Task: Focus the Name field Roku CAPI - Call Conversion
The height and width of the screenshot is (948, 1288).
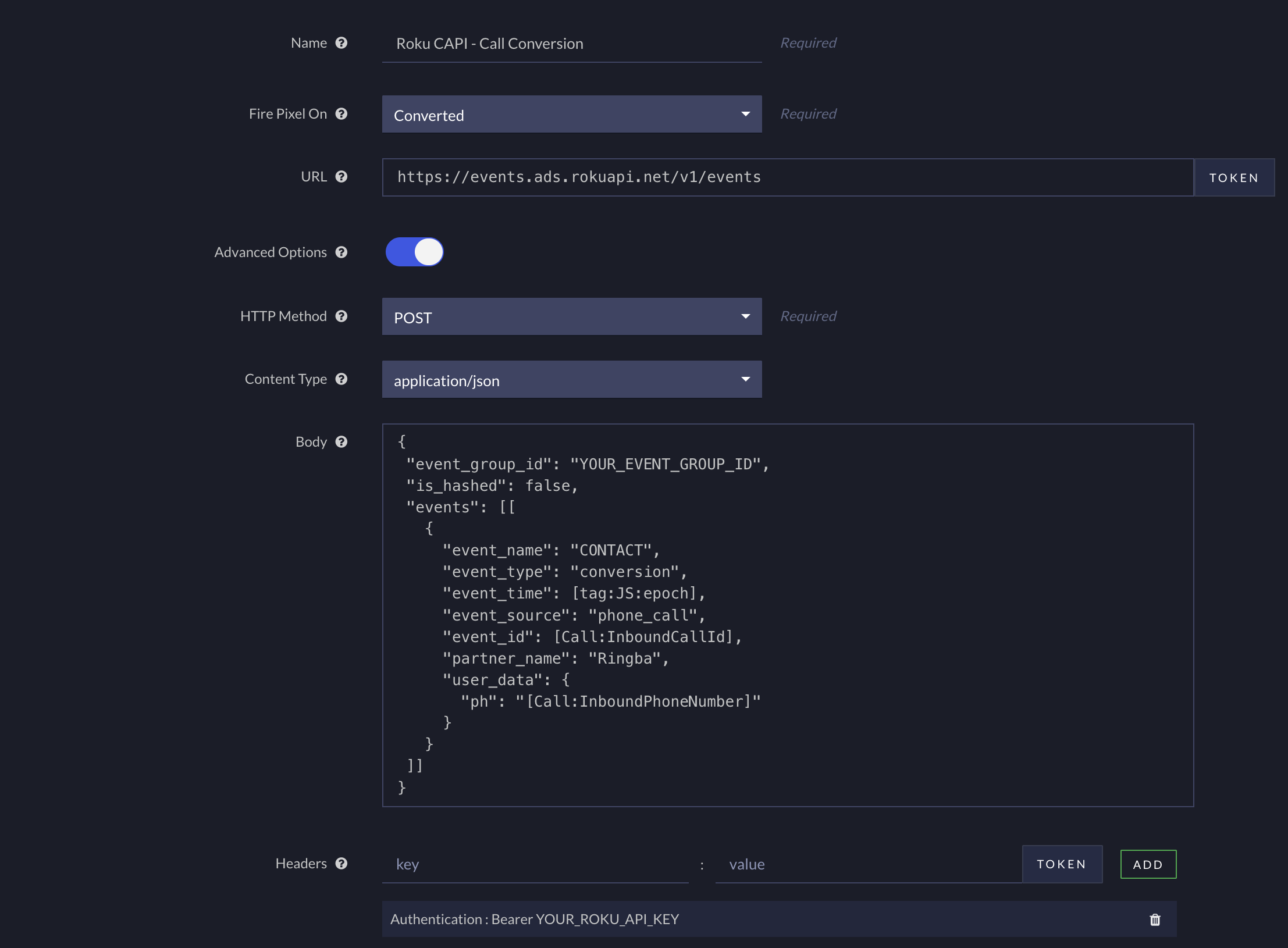Action: click(572, 44)
